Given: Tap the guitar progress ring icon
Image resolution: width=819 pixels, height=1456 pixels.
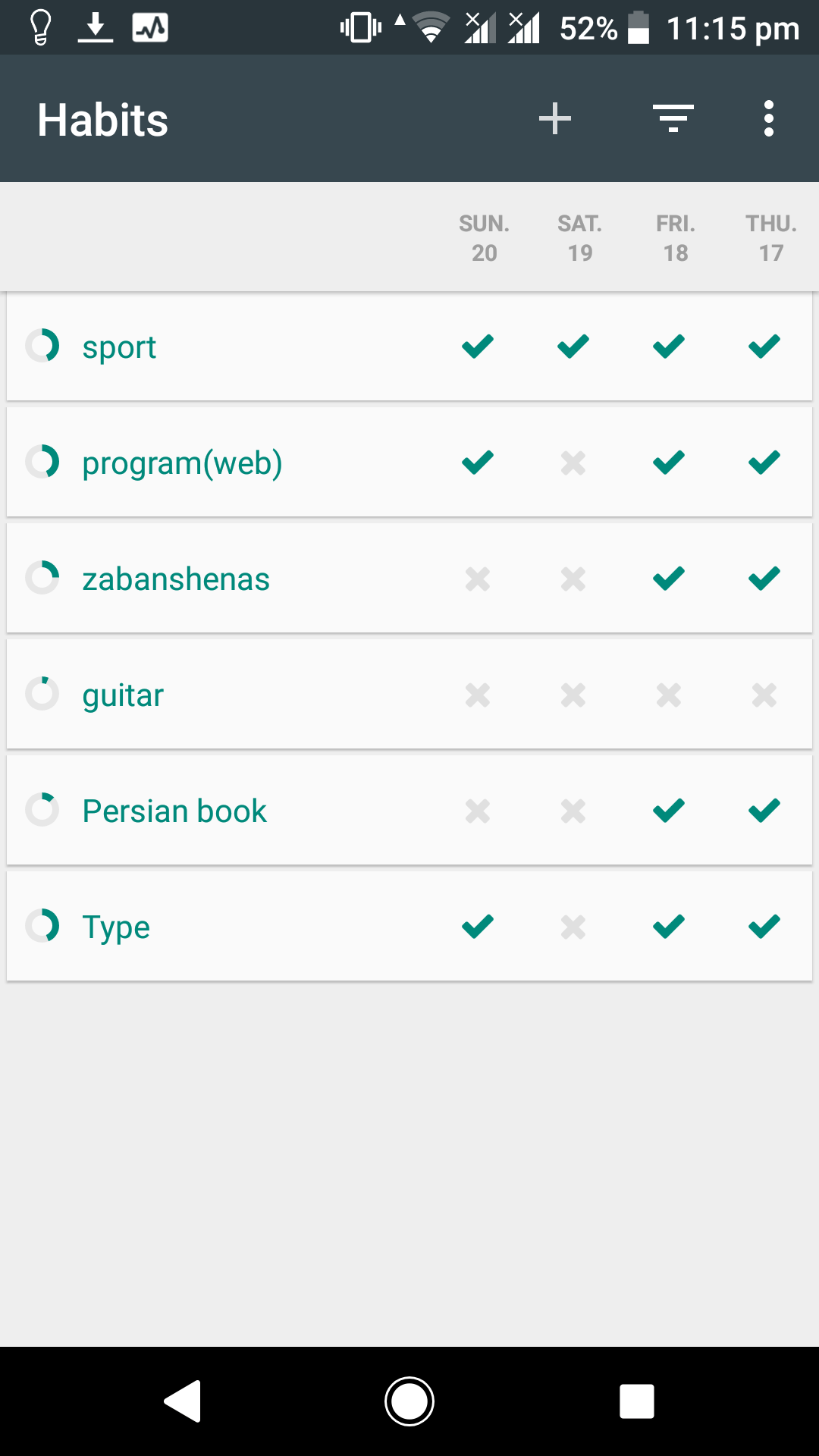Looking at the screenshot, I should pyautogui.click(x=42, y=694).
